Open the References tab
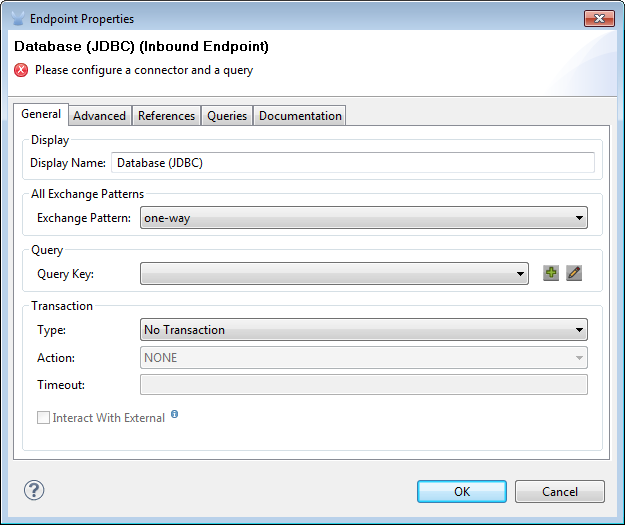This screenshot has width=625, height=525. coord(166,116)
